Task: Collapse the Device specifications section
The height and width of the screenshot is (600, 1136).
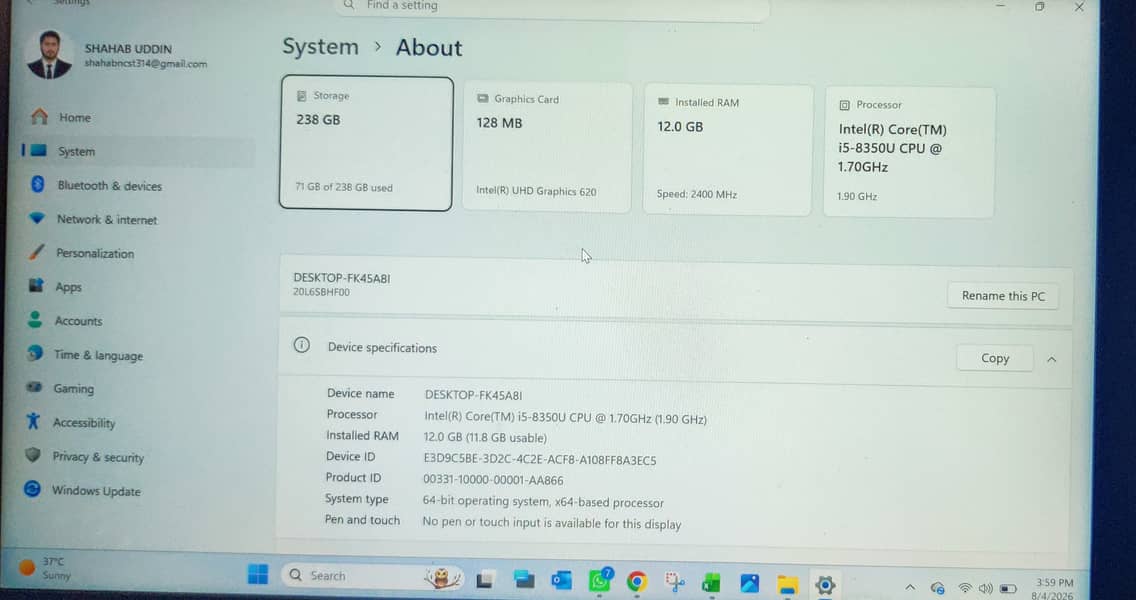Action: 1051,359
